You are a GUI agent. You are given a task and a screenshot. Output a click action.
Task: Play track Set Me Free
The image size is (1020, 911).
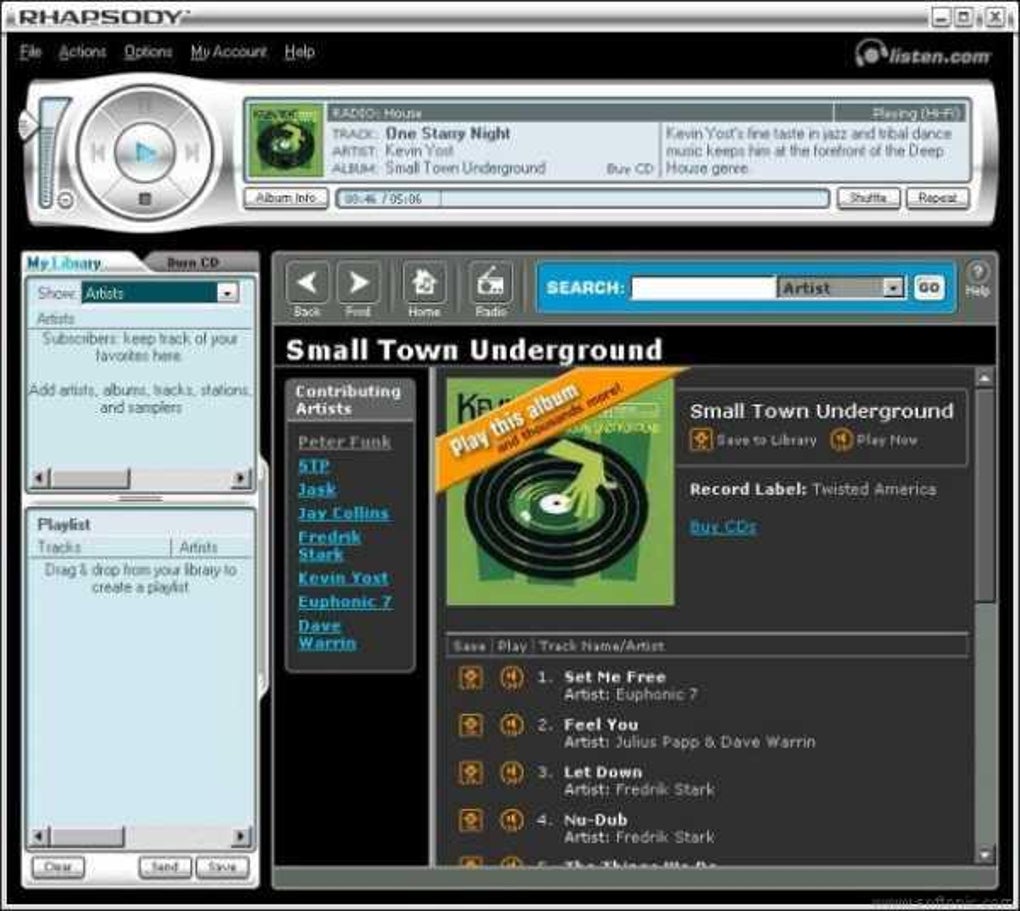tap(511, 677)
